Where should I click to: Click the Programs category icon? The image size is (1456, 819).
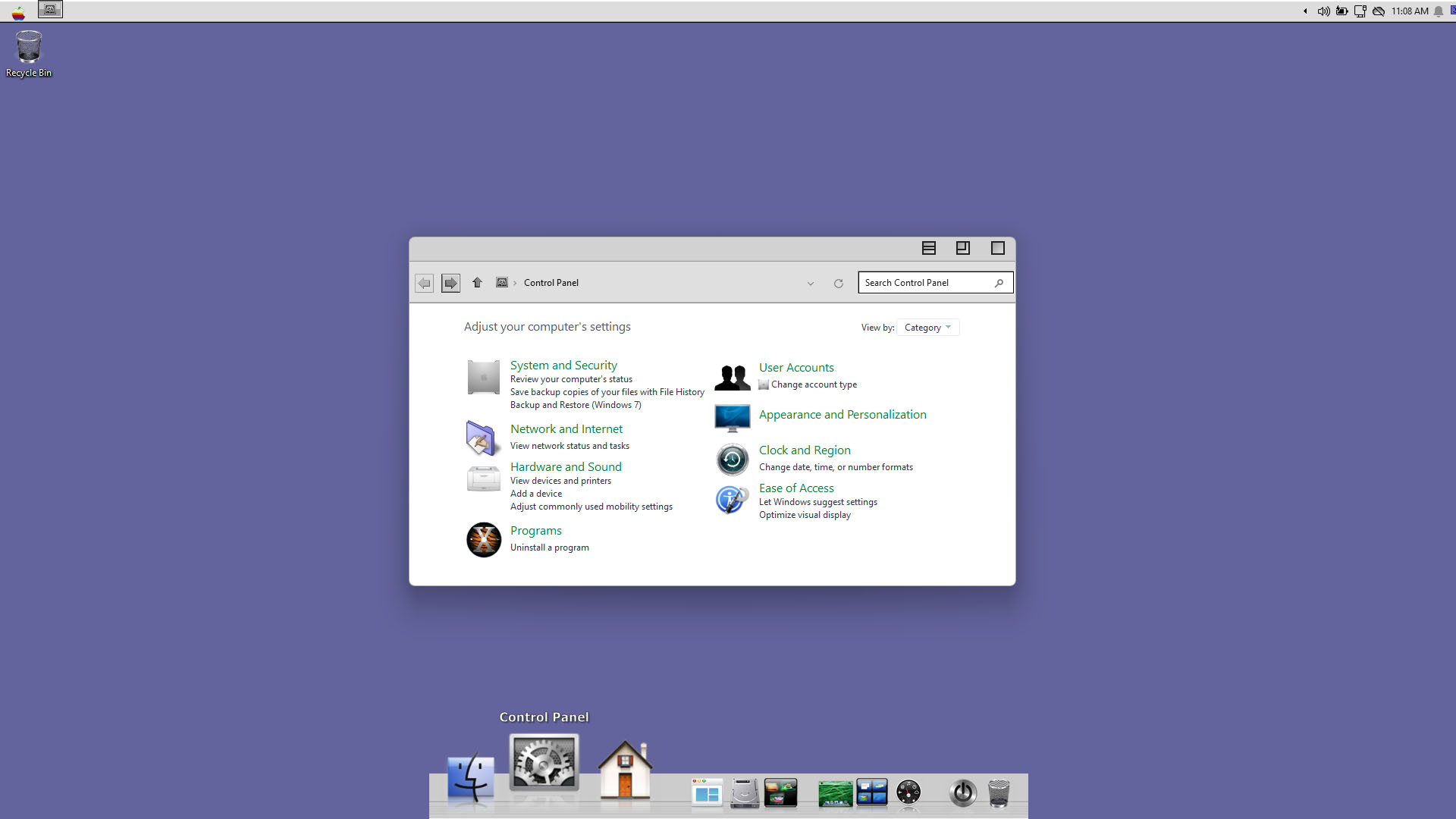point(483,540)
